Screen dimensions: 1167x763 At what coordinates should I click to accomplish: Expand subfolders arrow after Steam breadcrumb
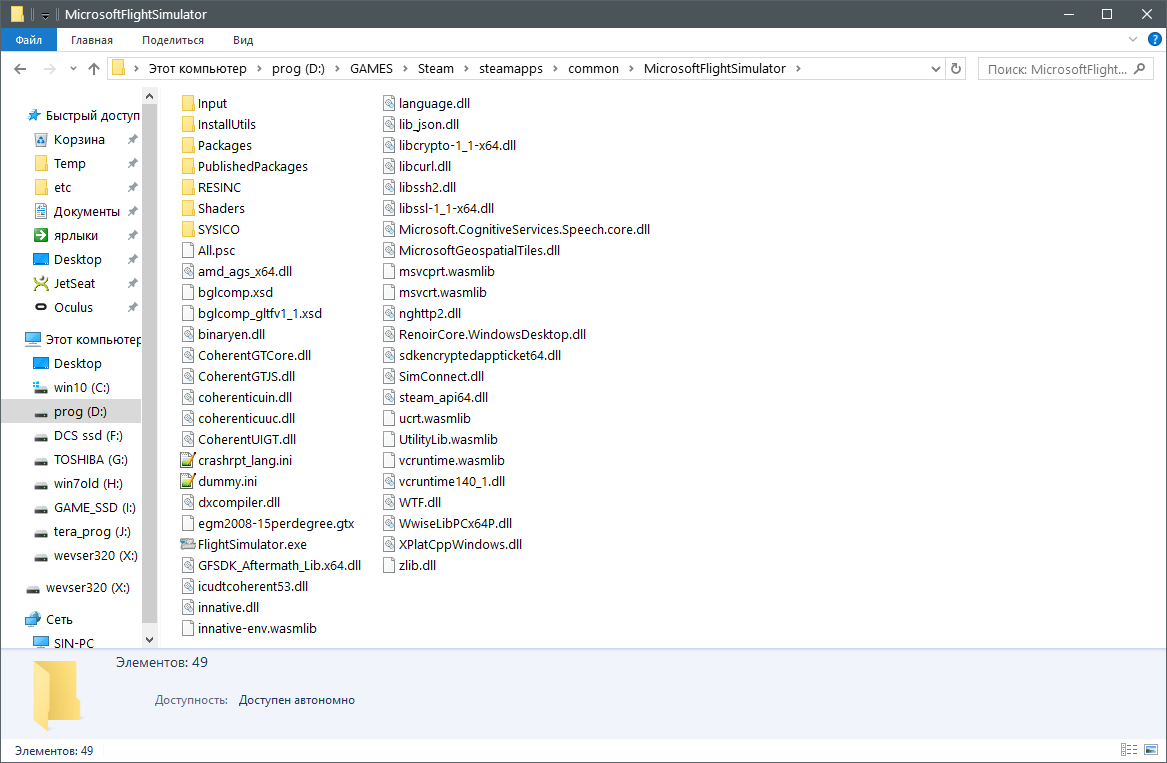click(x=467, y=68)
